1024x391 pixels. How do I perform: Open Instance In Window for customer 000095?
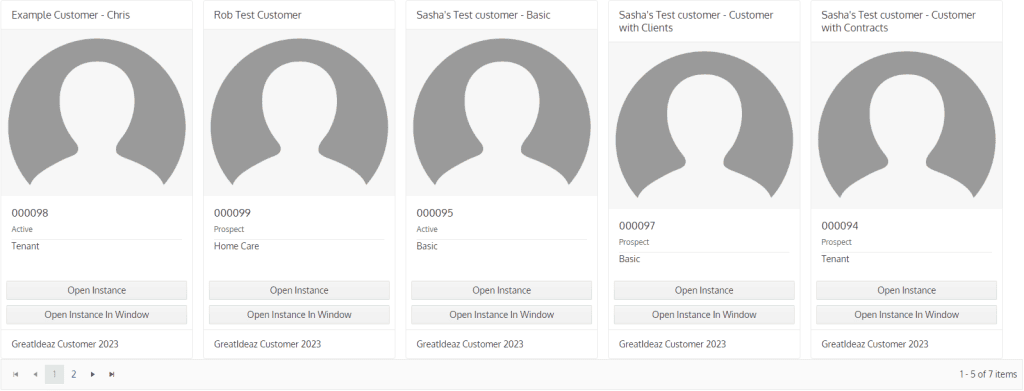click(x=502, y=315)
